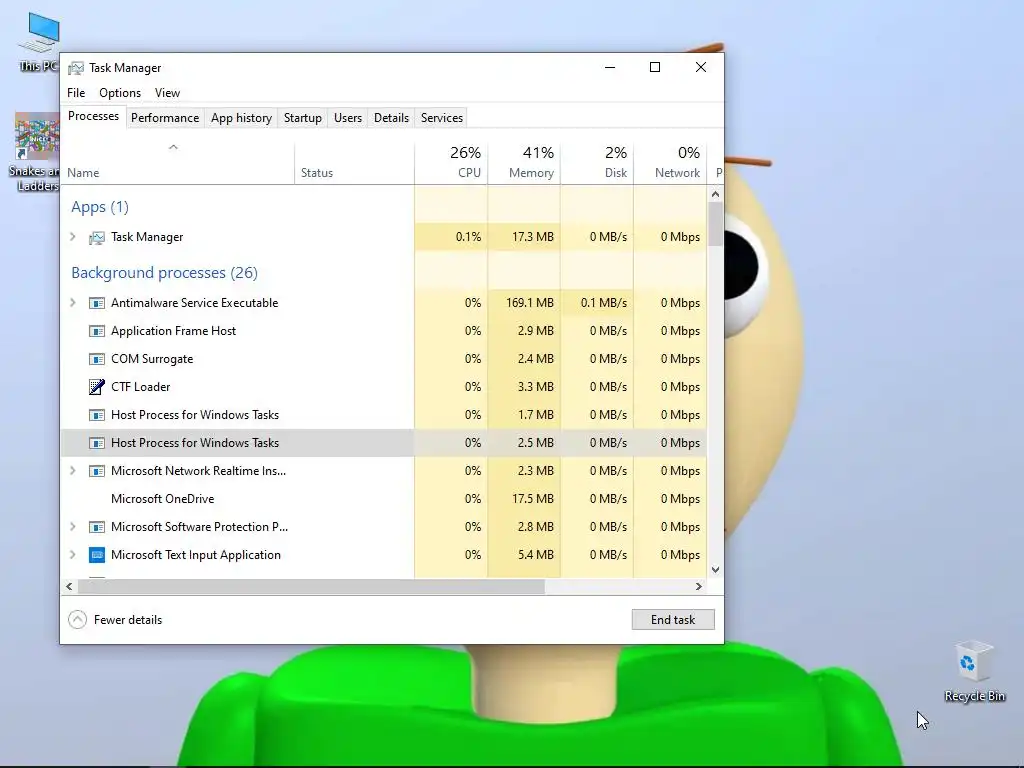Click the vertical scrollbar down arrow

[x=715, y=569]
